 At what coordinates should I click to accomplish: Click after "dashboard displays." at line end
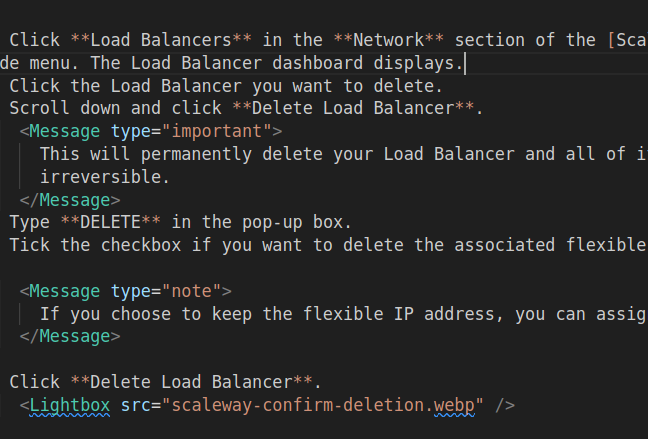466,64
